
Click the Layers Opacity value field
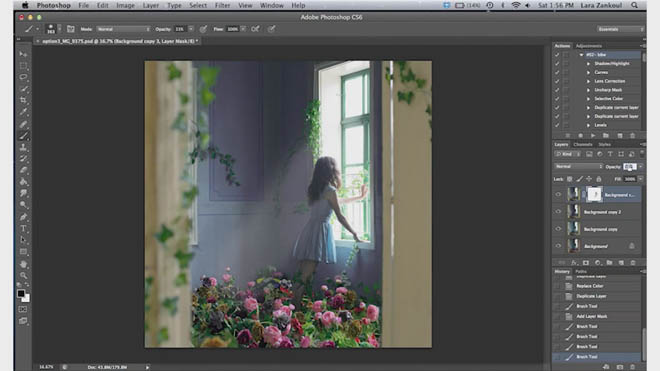(629, 167)
